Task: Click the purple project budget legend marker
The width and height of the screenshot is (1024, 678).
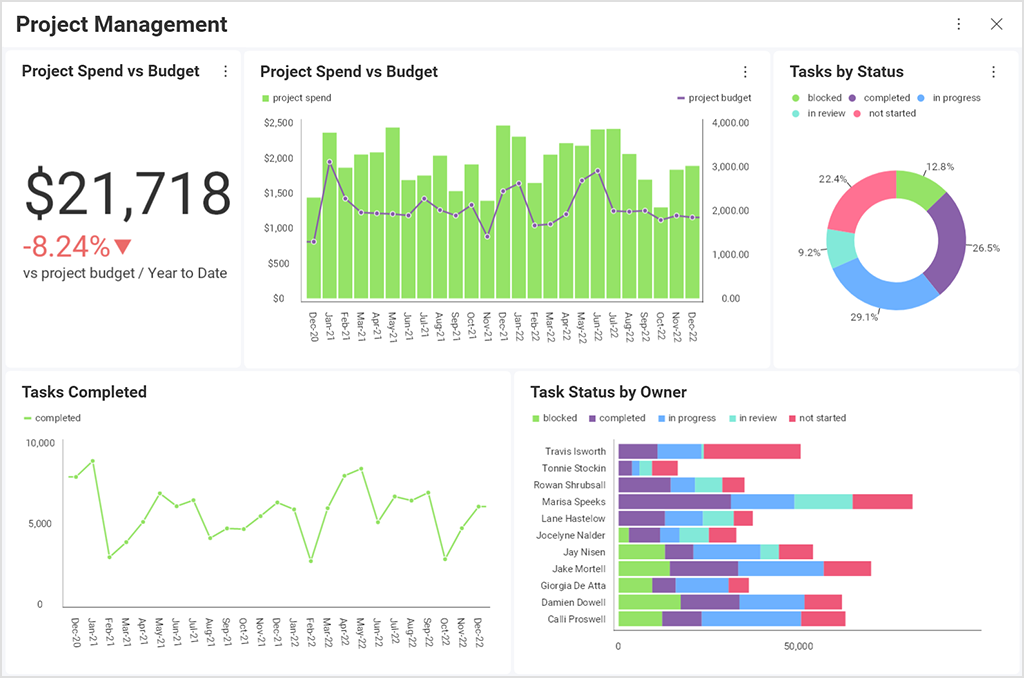Action: point(680,97)
